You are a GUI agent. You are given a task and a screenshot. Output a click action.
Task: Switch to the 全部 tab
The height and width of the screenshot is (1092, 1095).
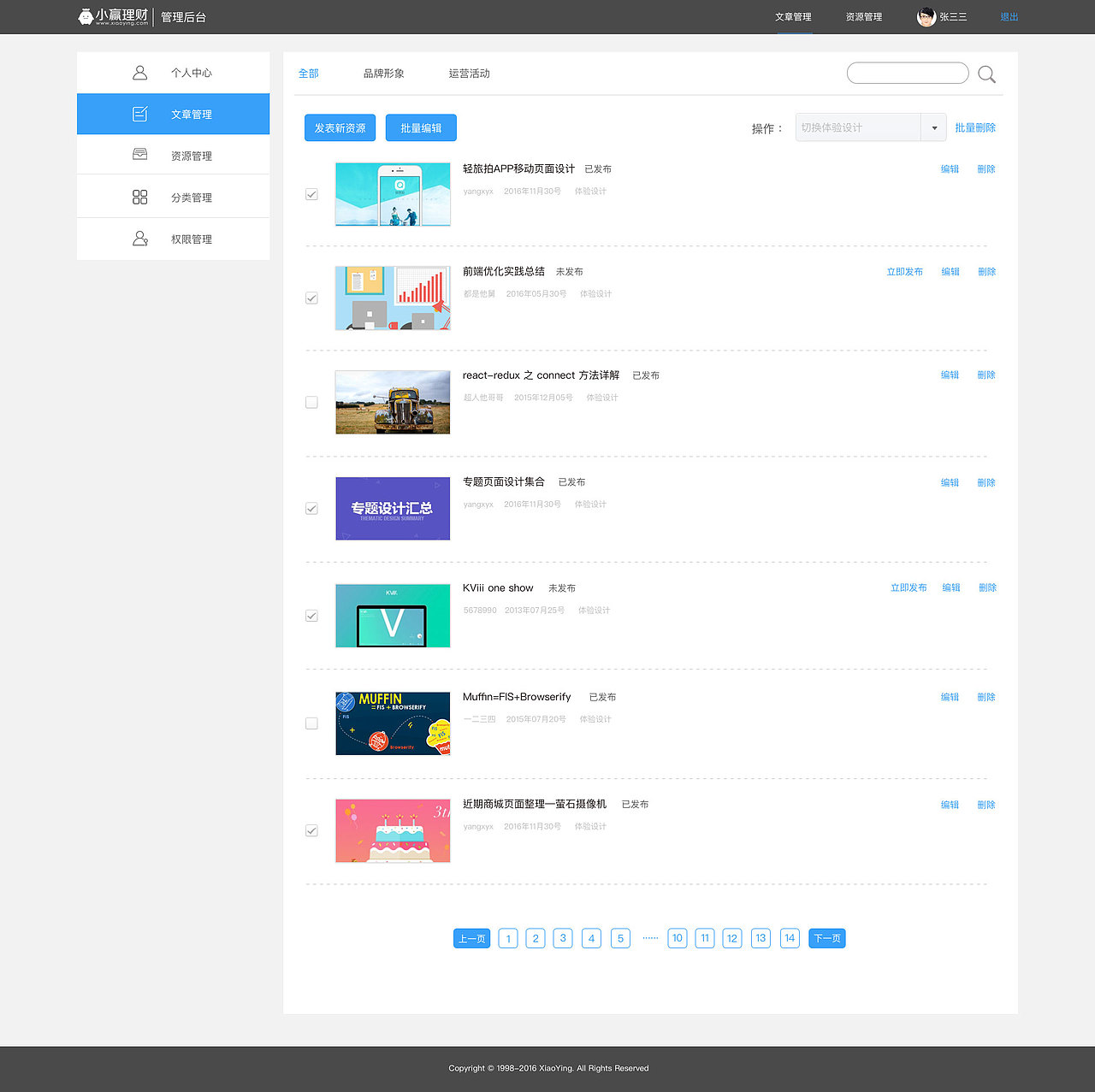pyautogui.click(x=308, y=74)
